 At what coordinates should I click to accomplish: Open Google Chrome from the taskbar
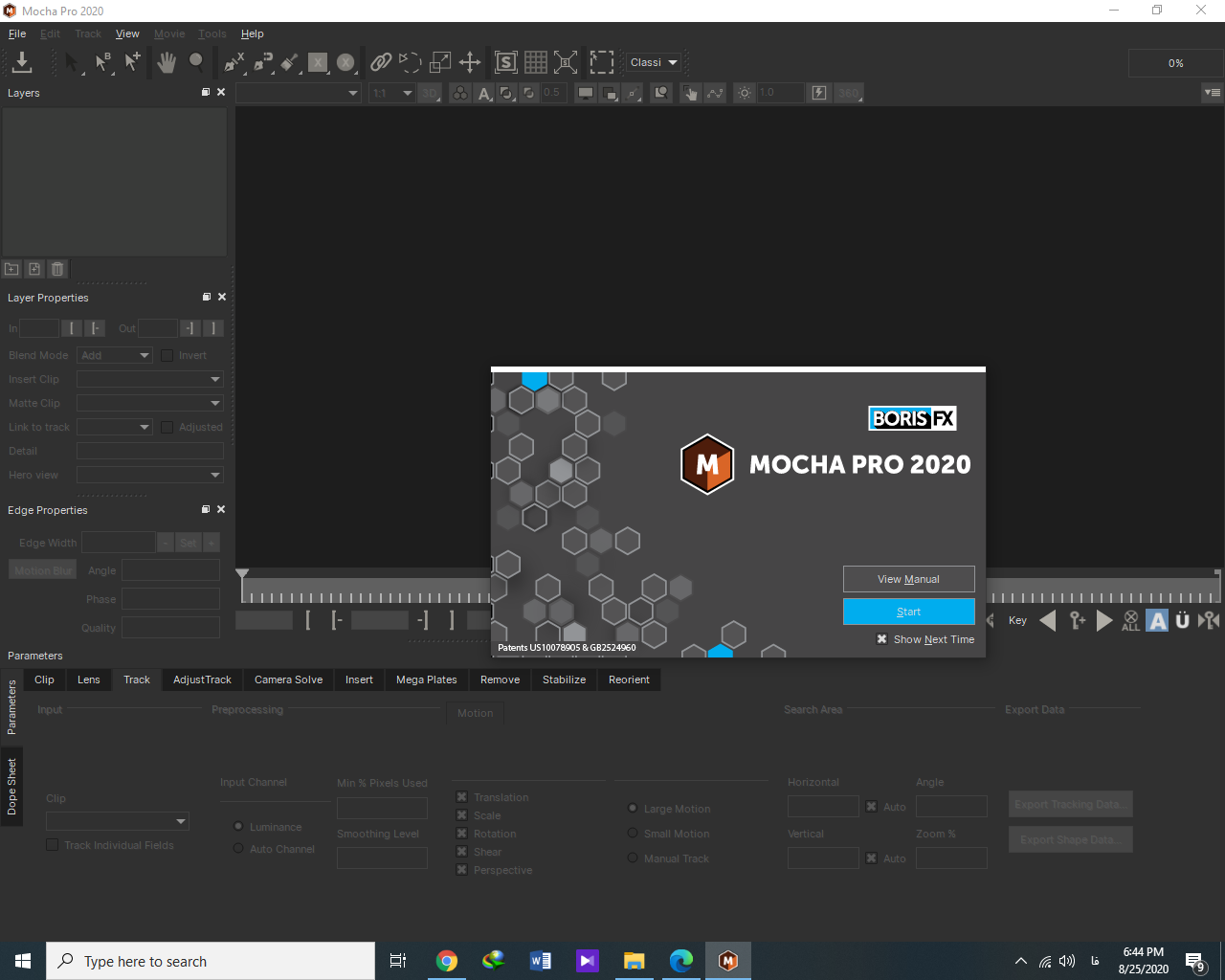tap(447, 961)
